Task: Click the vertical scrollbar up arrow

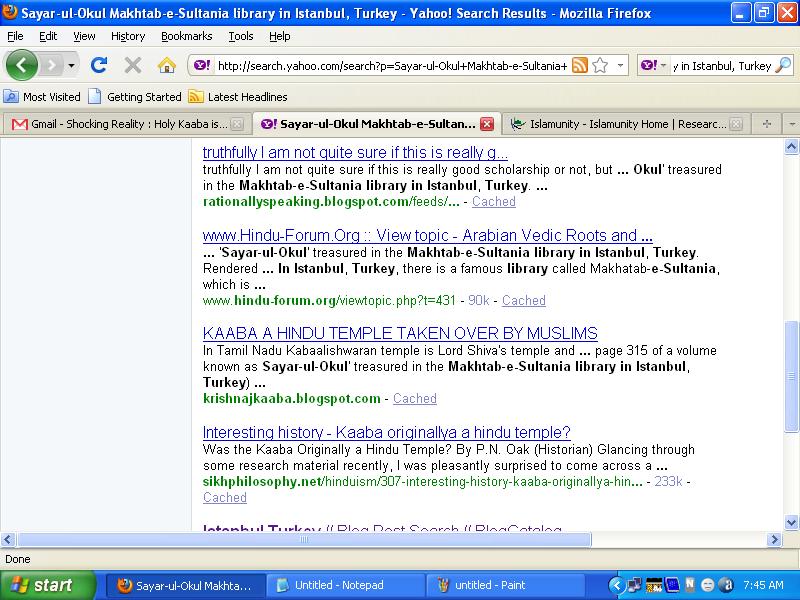Action: (x=791, y=147)
